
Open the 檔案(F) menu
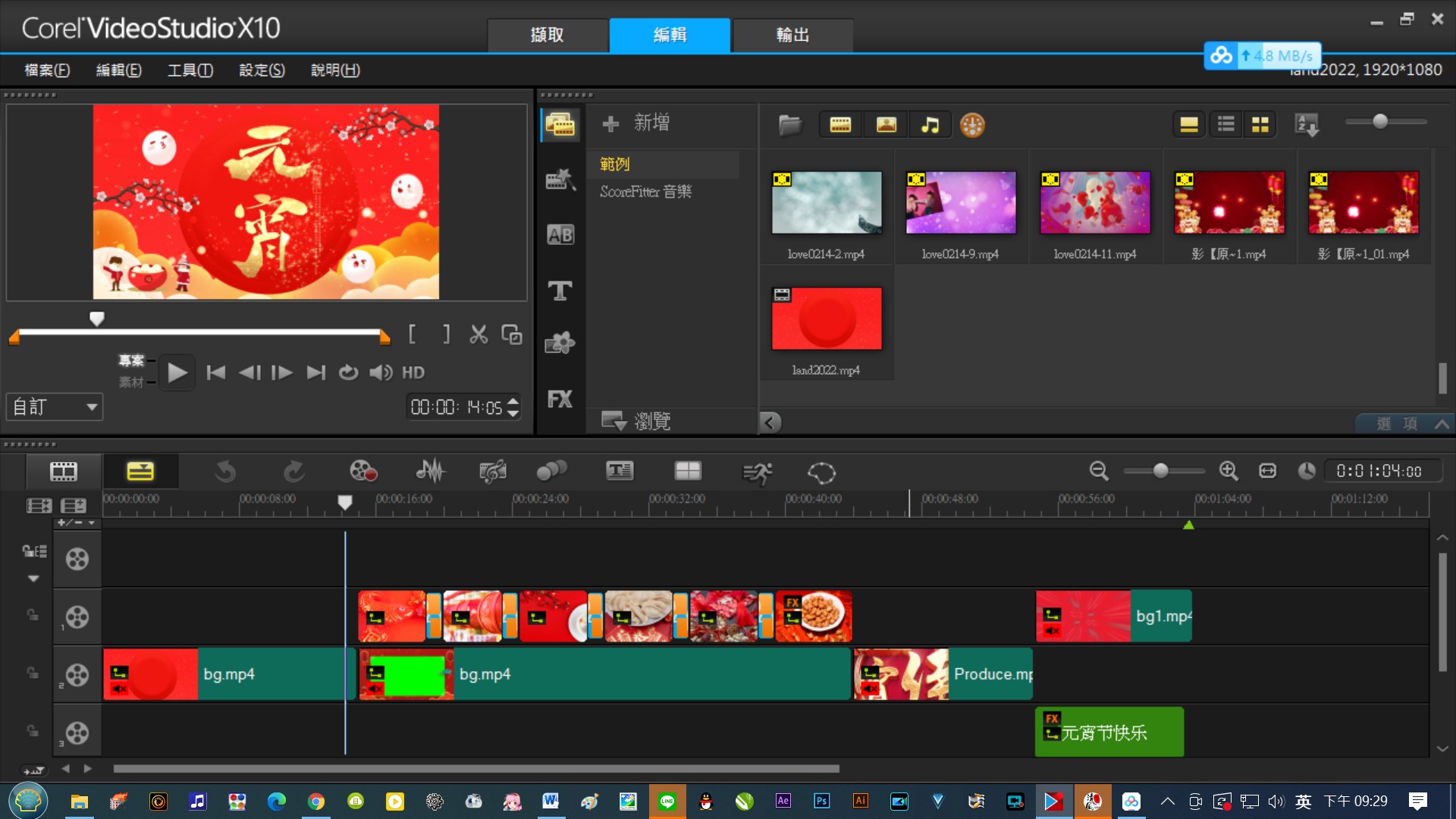(47, 70)
